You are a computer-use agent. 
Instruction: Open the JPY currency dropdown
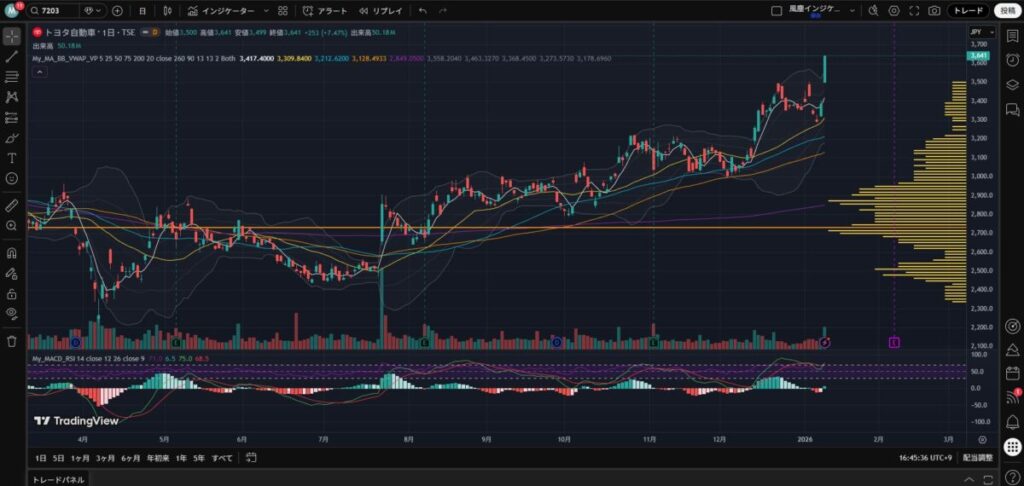click(978, 32)
